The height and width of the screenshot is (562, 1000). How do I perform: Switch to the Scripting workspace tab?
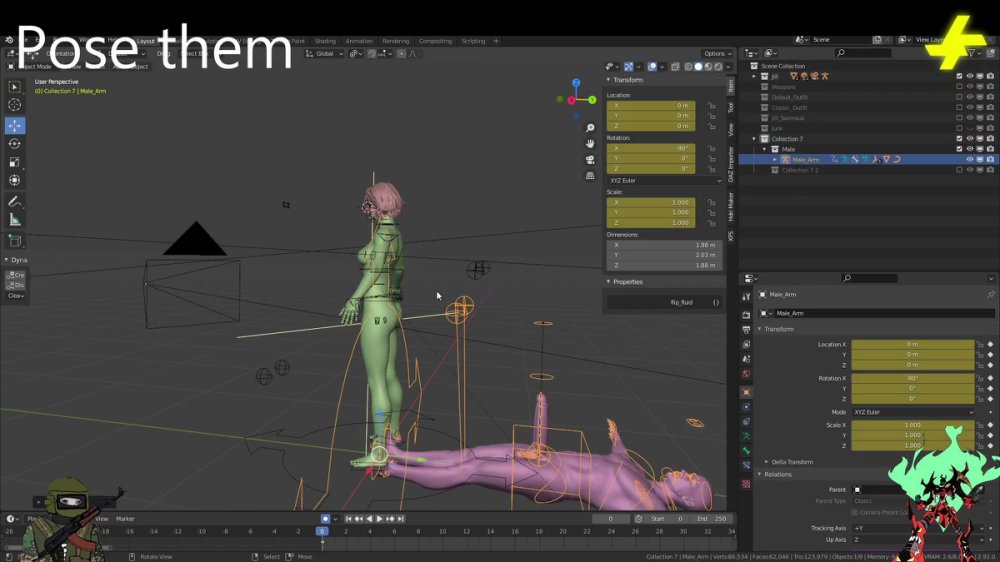tap(473, 41)
